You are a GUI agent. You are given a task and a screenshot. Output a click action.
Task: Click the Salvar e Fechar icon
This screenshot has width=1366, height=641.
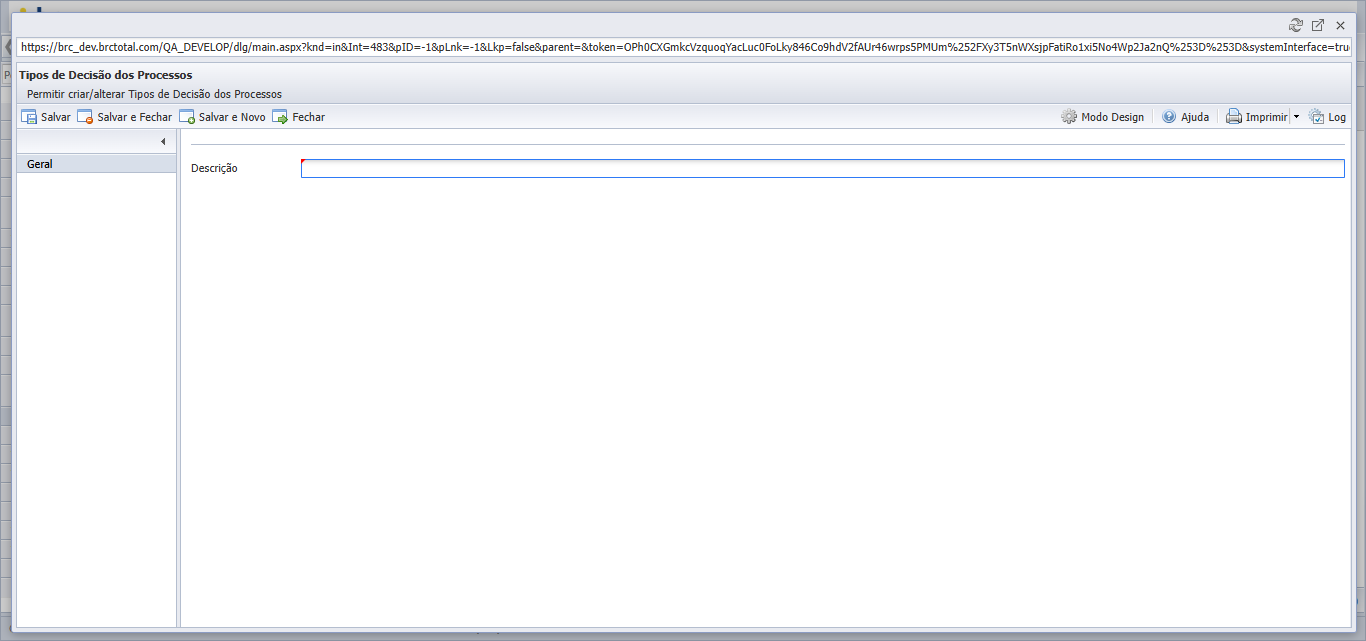tap(85, 117)
